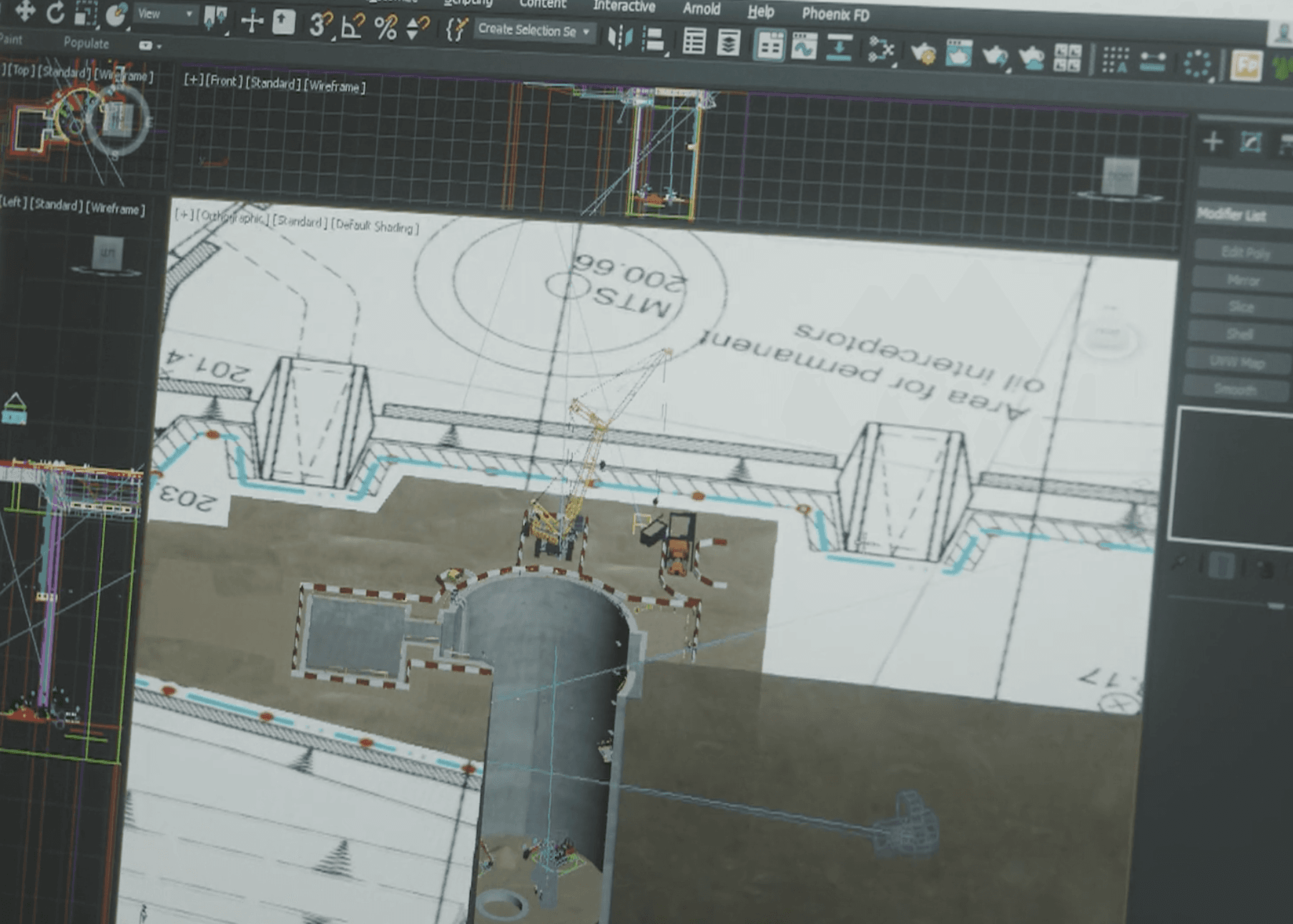Click the orange Phoenix FD toolbar icon
The image size is (1293, 924).
[x=1246, y=66]
